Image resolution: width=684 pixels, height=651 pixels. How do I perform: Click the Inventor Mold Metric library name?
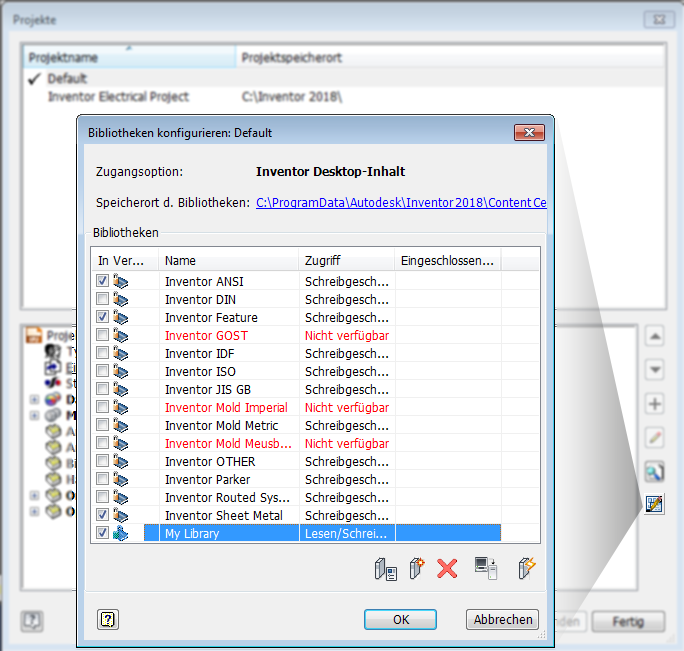coord(222,425)
